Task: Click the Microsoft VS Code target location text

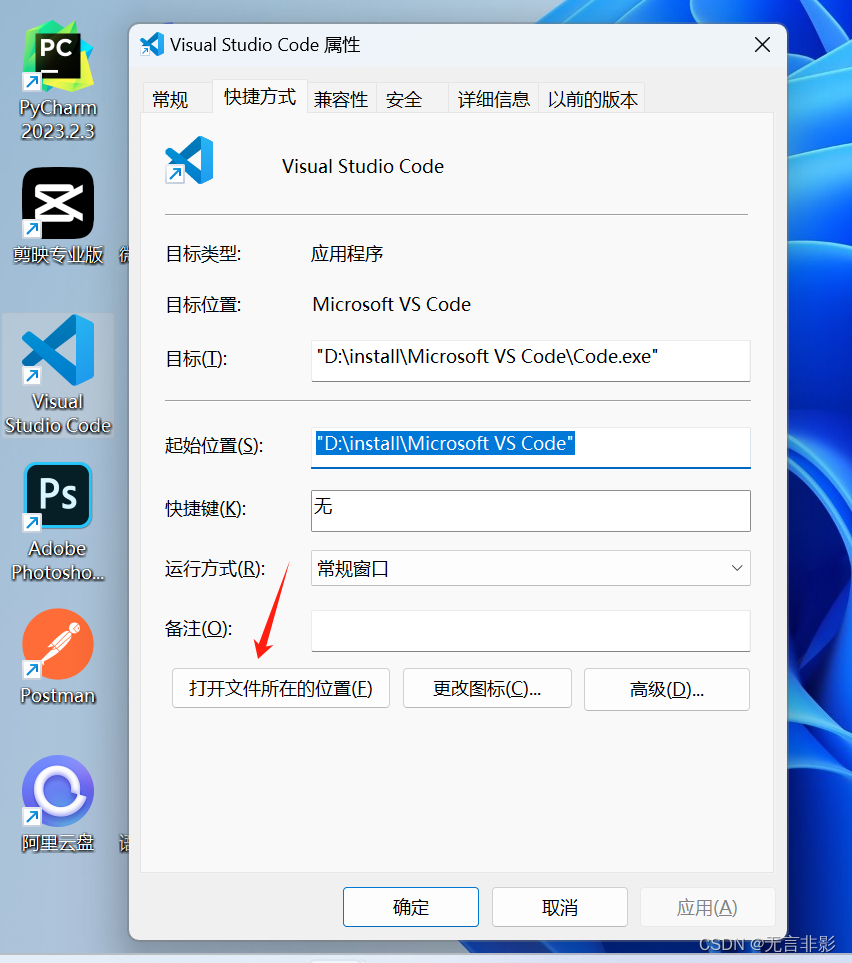Action: [392, 304]
